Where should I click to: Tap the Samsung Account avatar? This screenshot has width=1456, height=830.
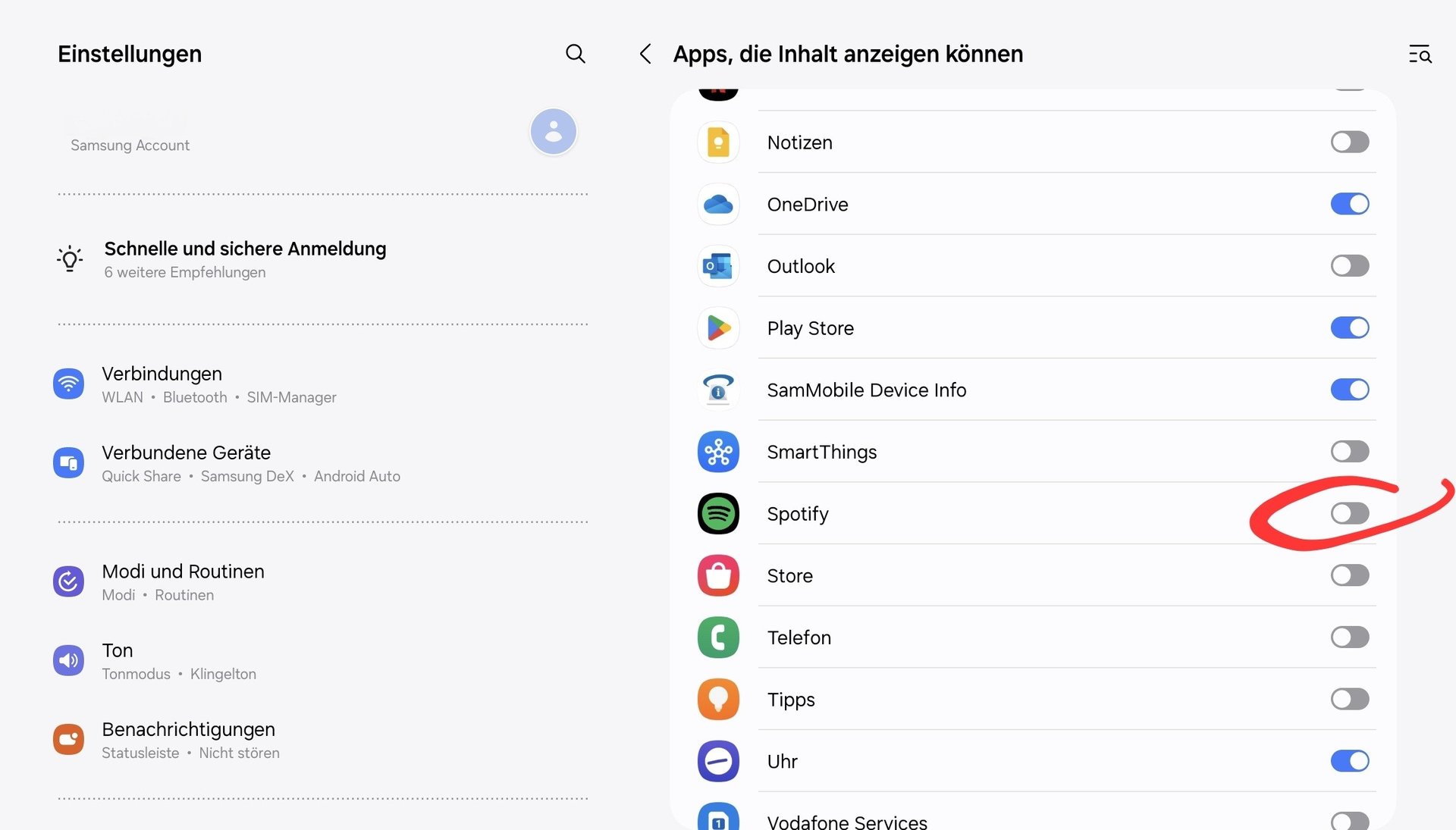click(553, 131)
